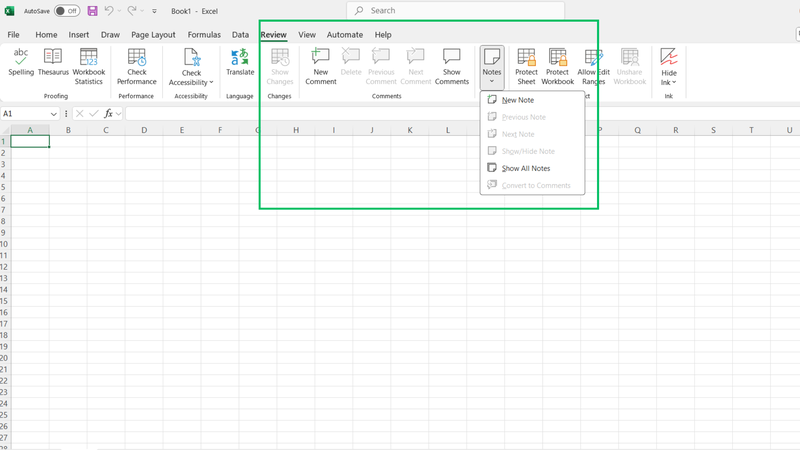Switch to the Home tab
Viewport: 800px width, 450px height.
[46, 35]
